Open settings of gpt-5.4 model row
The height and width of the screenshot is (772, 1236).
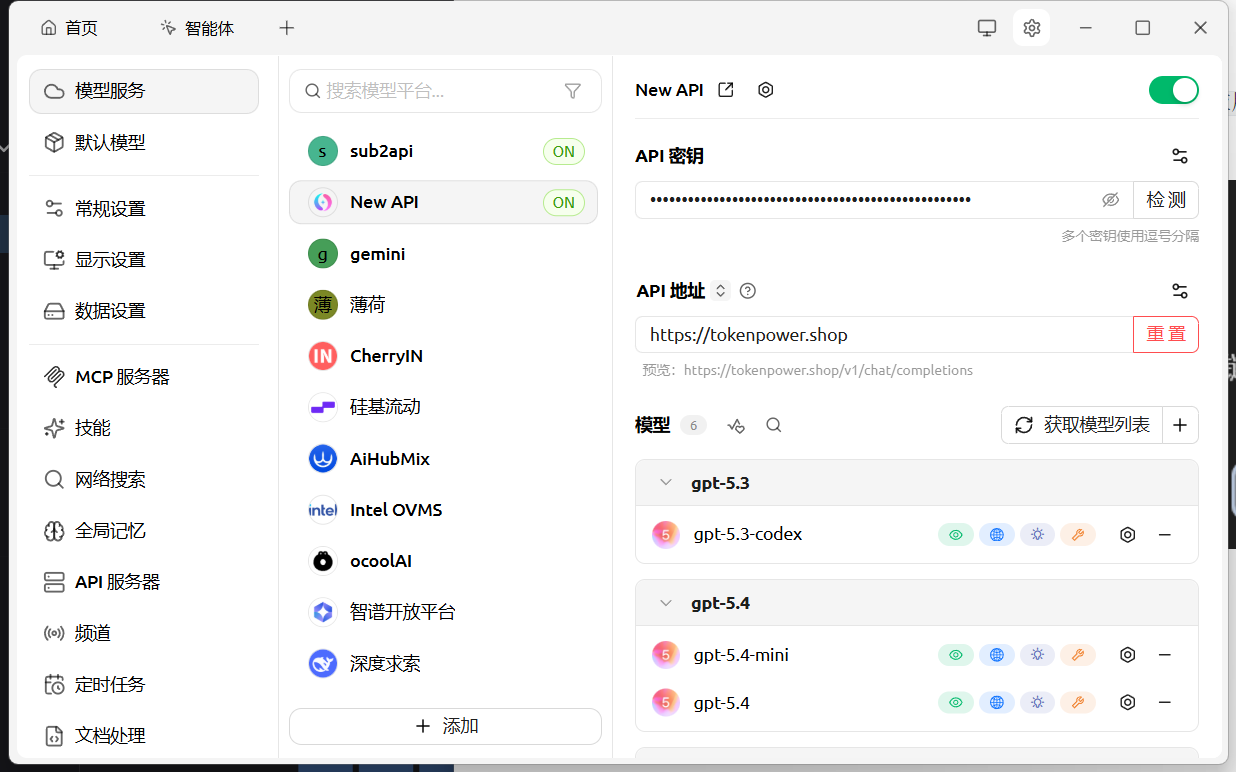pos(1128,703)
